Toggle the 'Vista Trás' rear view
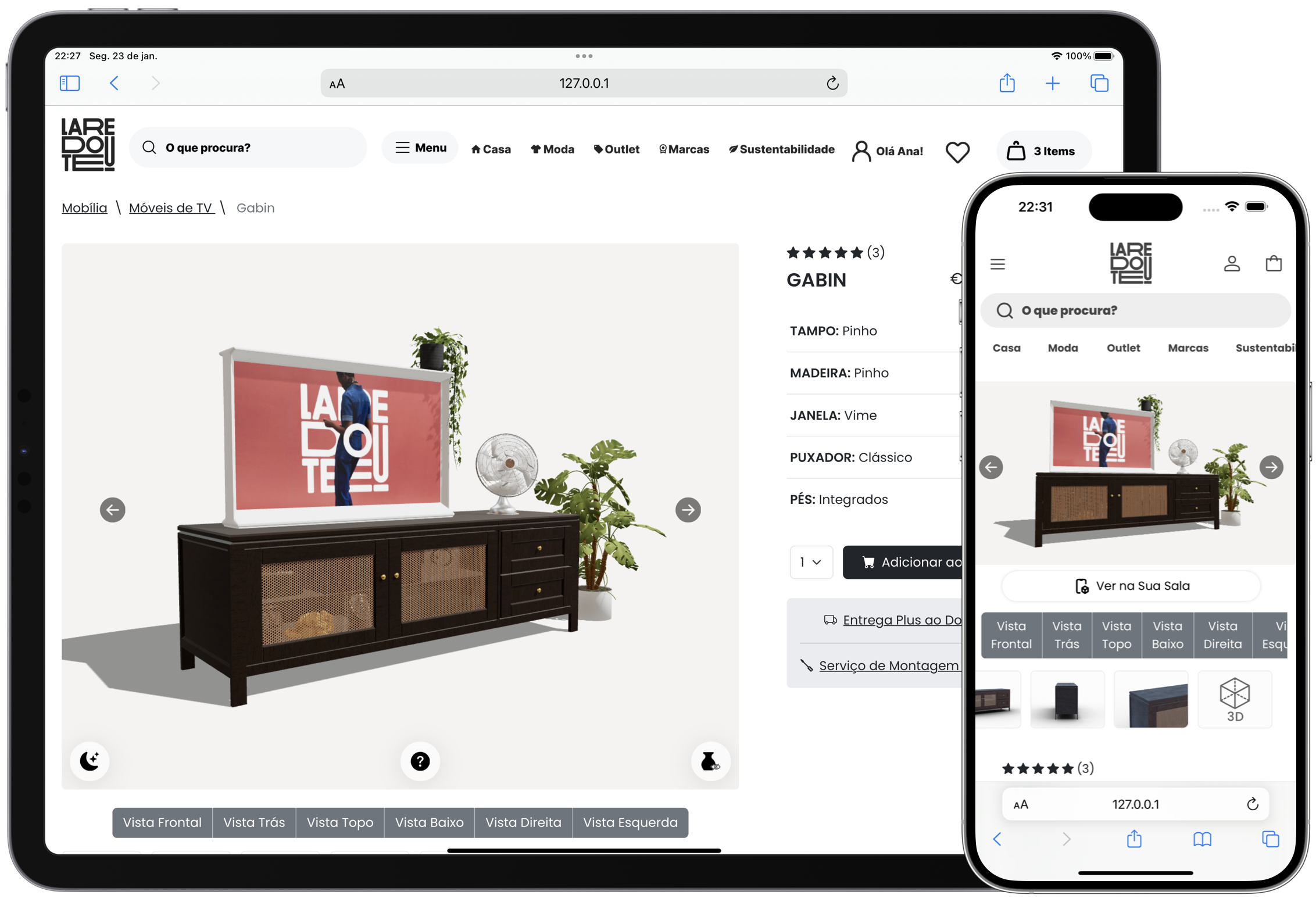The image size is (1316, 902). [x=254, y=822]
